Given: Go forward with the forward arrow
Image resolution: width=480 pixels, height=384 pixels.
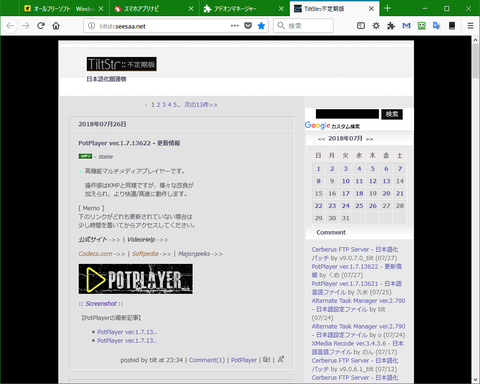Looking at the screenshot, I should tap(26, 26).
